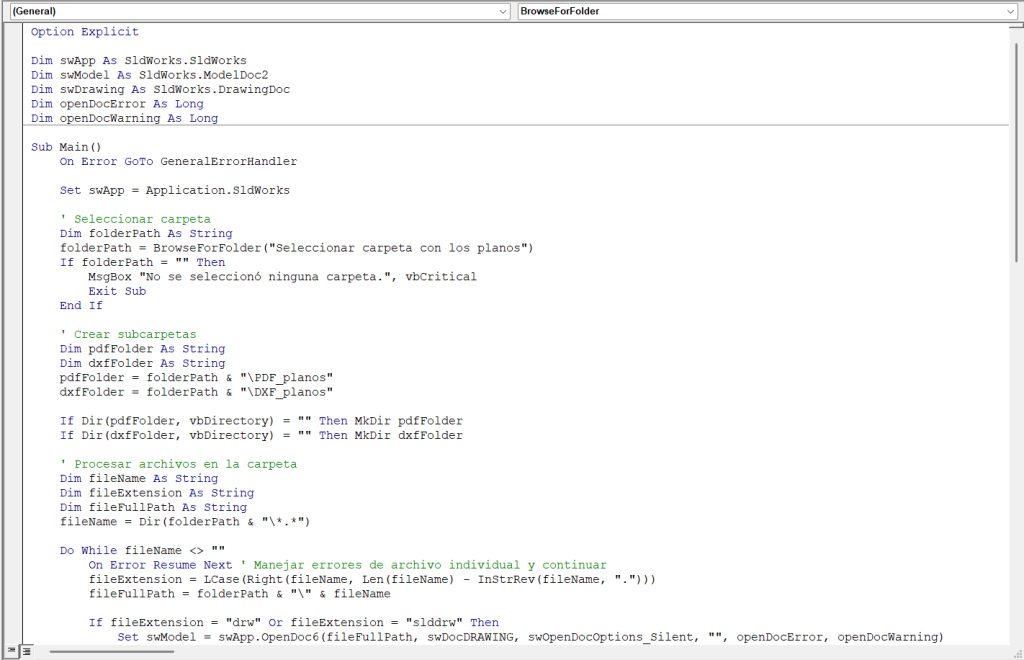
Task: Click the 'Dim swModel As SldWorks.ModelDoc2' line
Action: click(150, 74)
